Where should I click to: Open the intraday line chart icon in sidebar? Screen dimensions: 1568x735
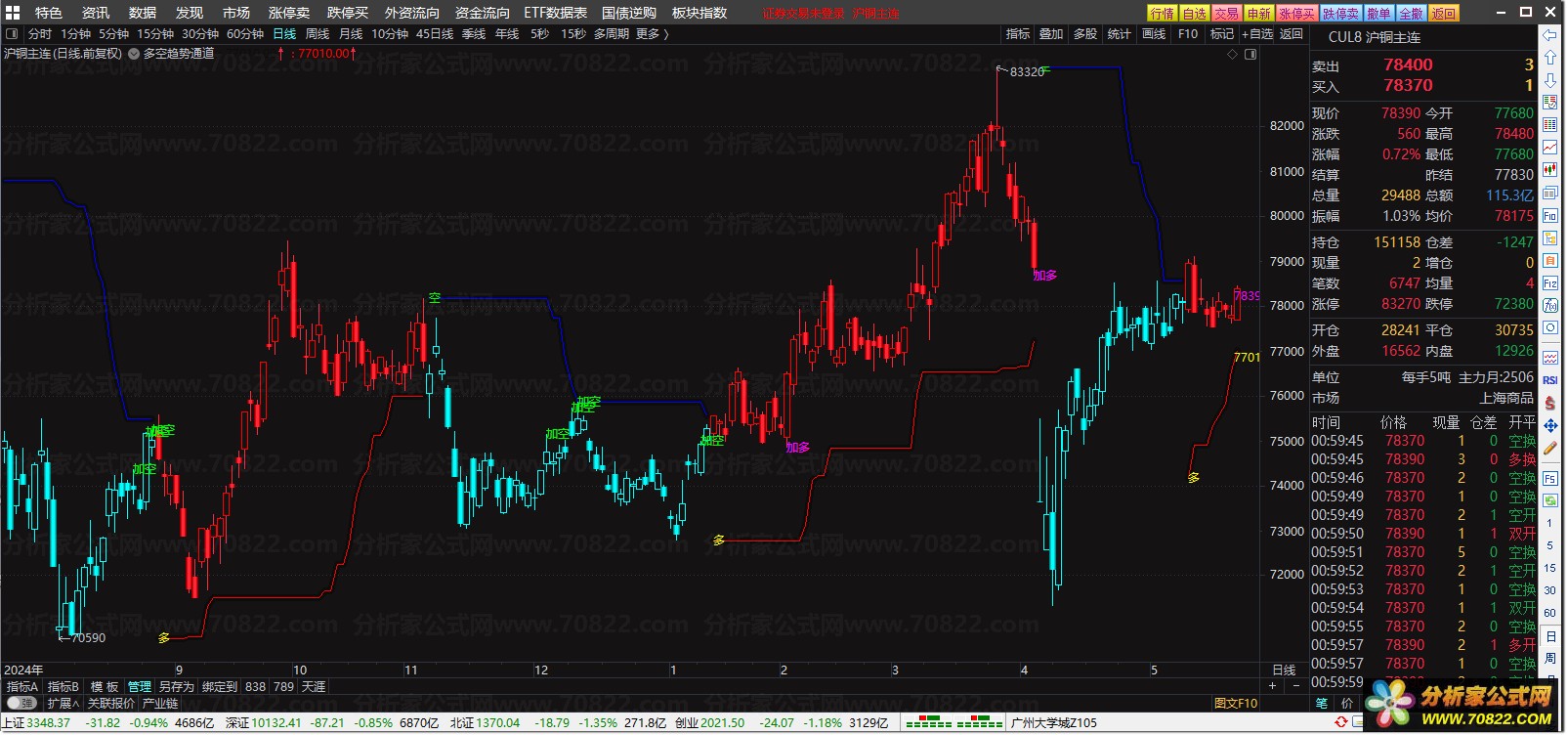pos(1550,147)
